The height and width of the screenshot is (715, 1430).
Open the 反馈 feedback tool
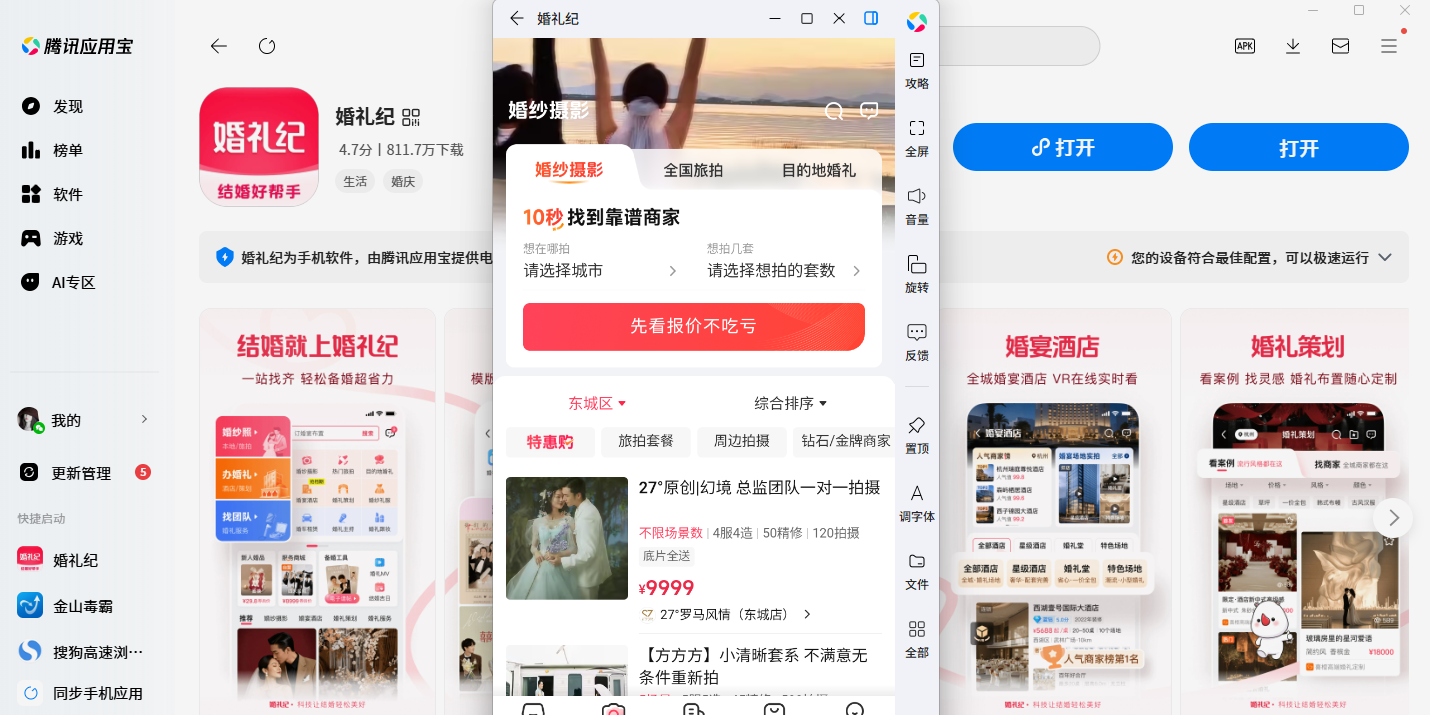[x=917, y=342]
